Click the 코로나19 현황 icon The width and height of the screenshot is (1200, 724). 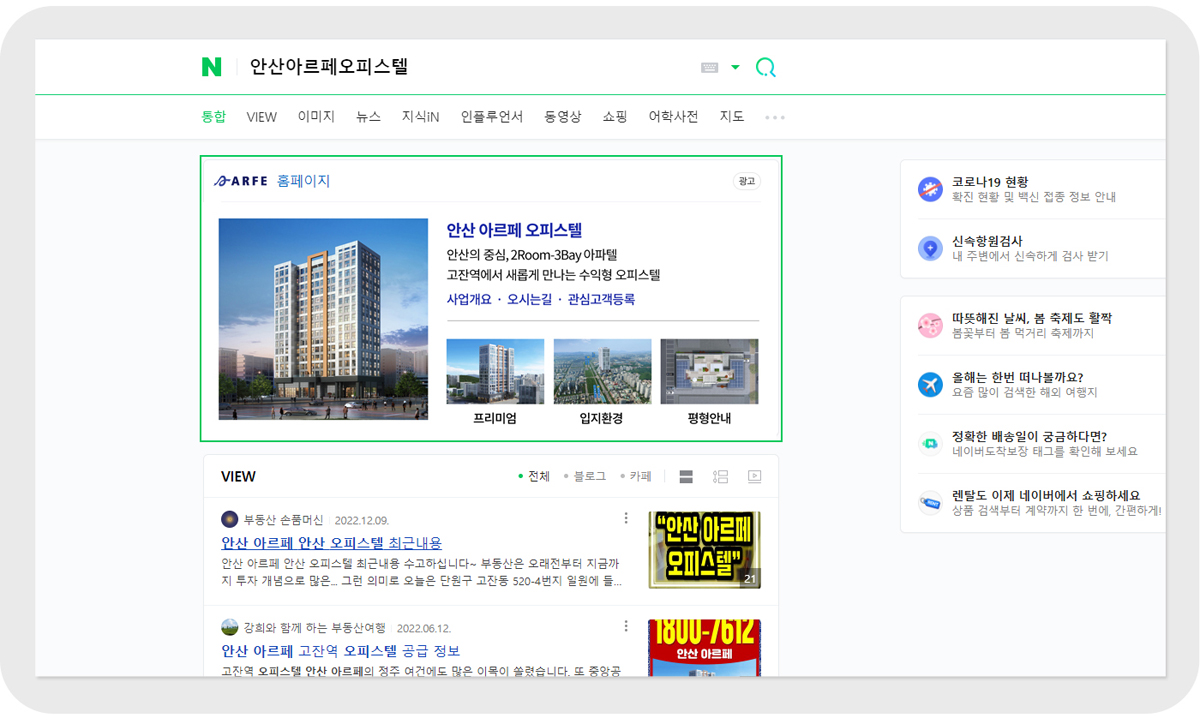point(930,189)
